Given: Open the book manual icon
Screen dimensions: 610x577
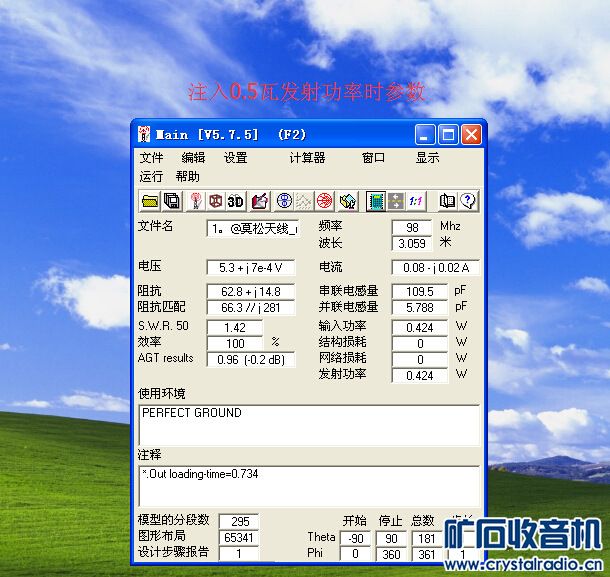Looking at the screenshot, I should (447, 201).
